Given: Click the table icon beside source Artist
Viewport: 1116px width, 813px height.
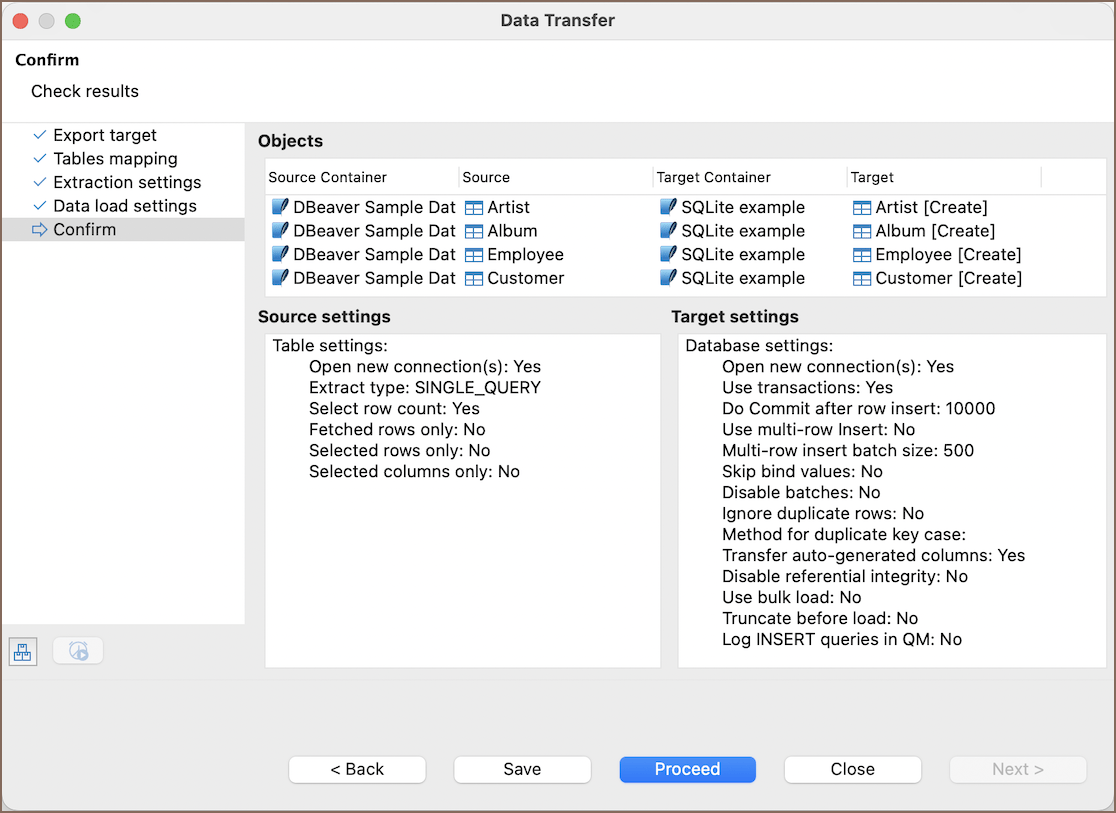Looking at the screenshot, I should click(474, 208).
